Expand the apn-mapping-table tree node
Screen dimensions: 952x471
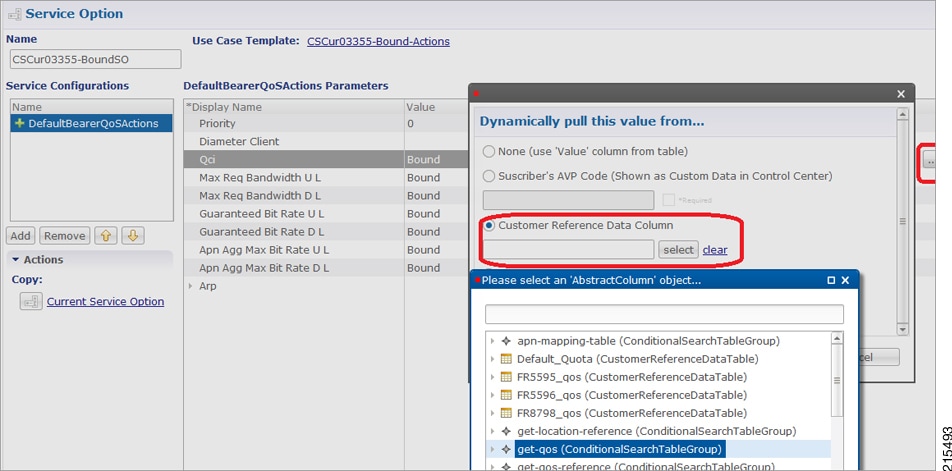pyautogui.click(x=492, y=341)
